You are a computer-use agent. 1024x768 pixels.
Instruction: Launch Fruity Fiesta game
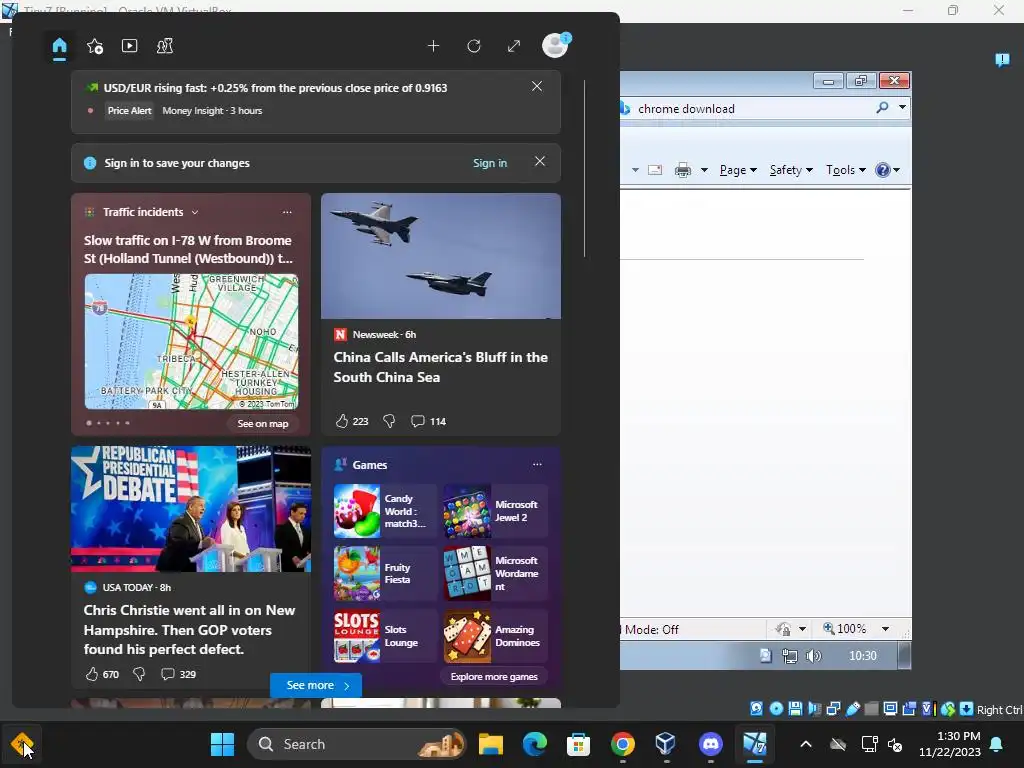tap(384, 573)
